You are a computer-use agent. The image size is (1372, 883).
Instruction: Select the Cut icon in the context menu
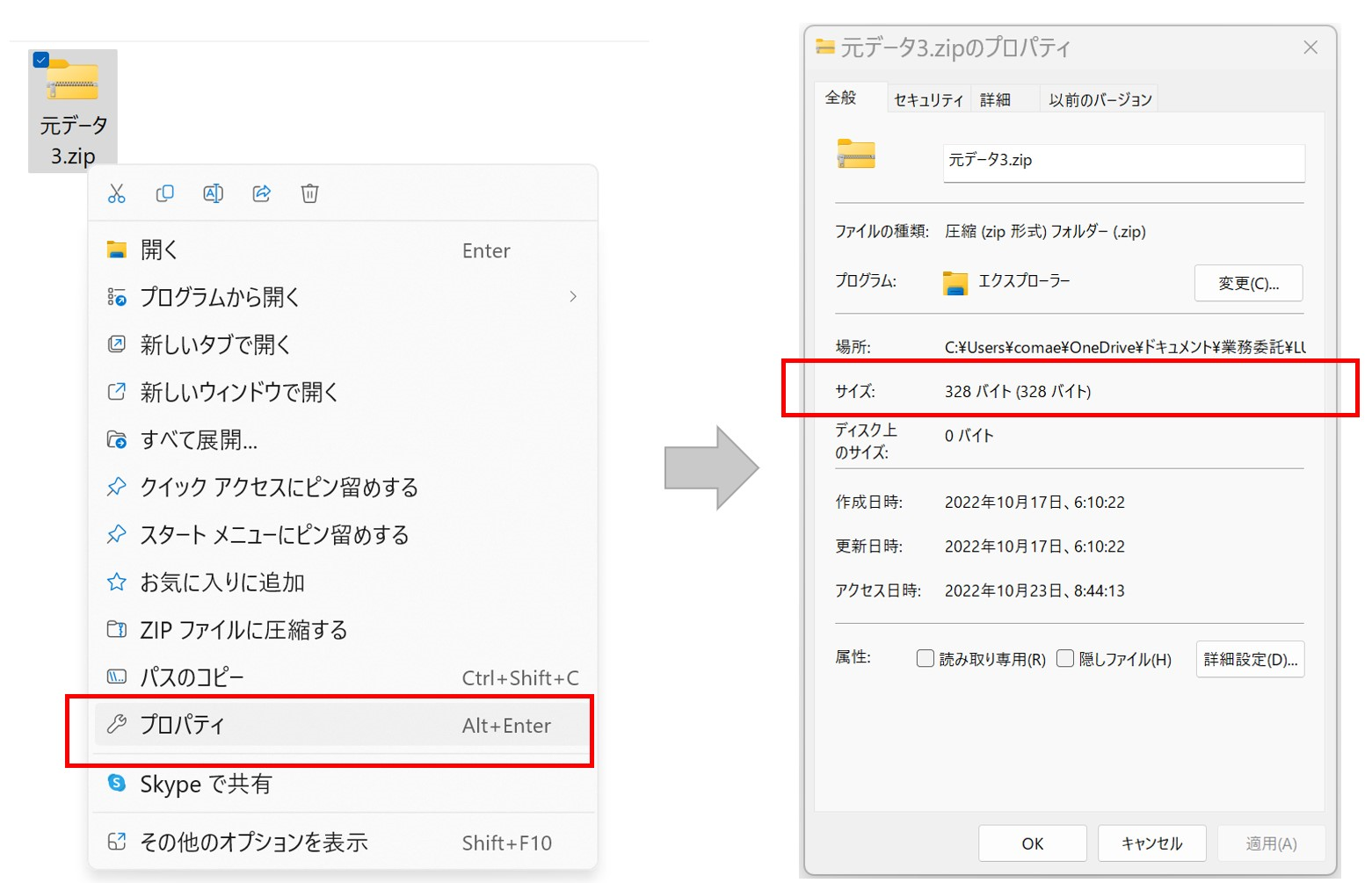click(116, 193)
